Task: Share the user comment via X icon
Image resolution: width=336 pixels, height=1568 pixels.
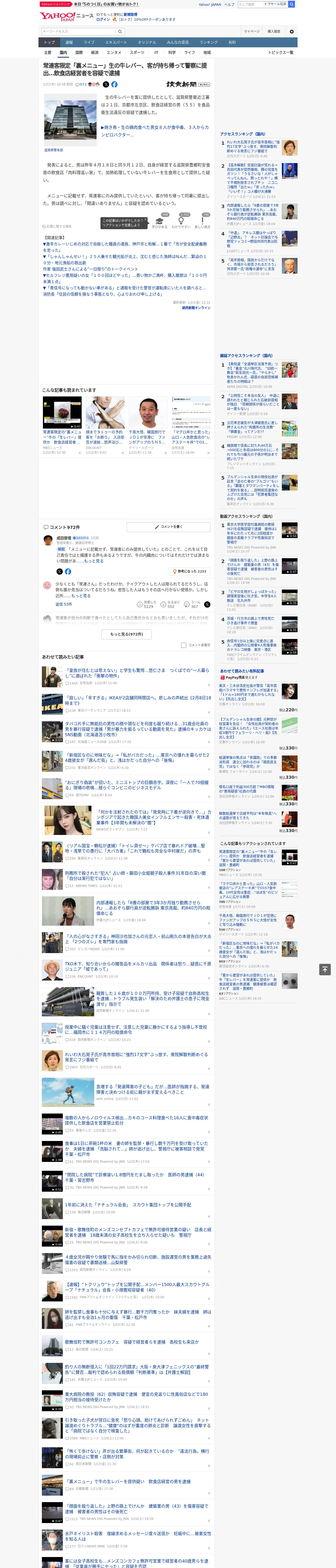Action: tap(207, 604)
